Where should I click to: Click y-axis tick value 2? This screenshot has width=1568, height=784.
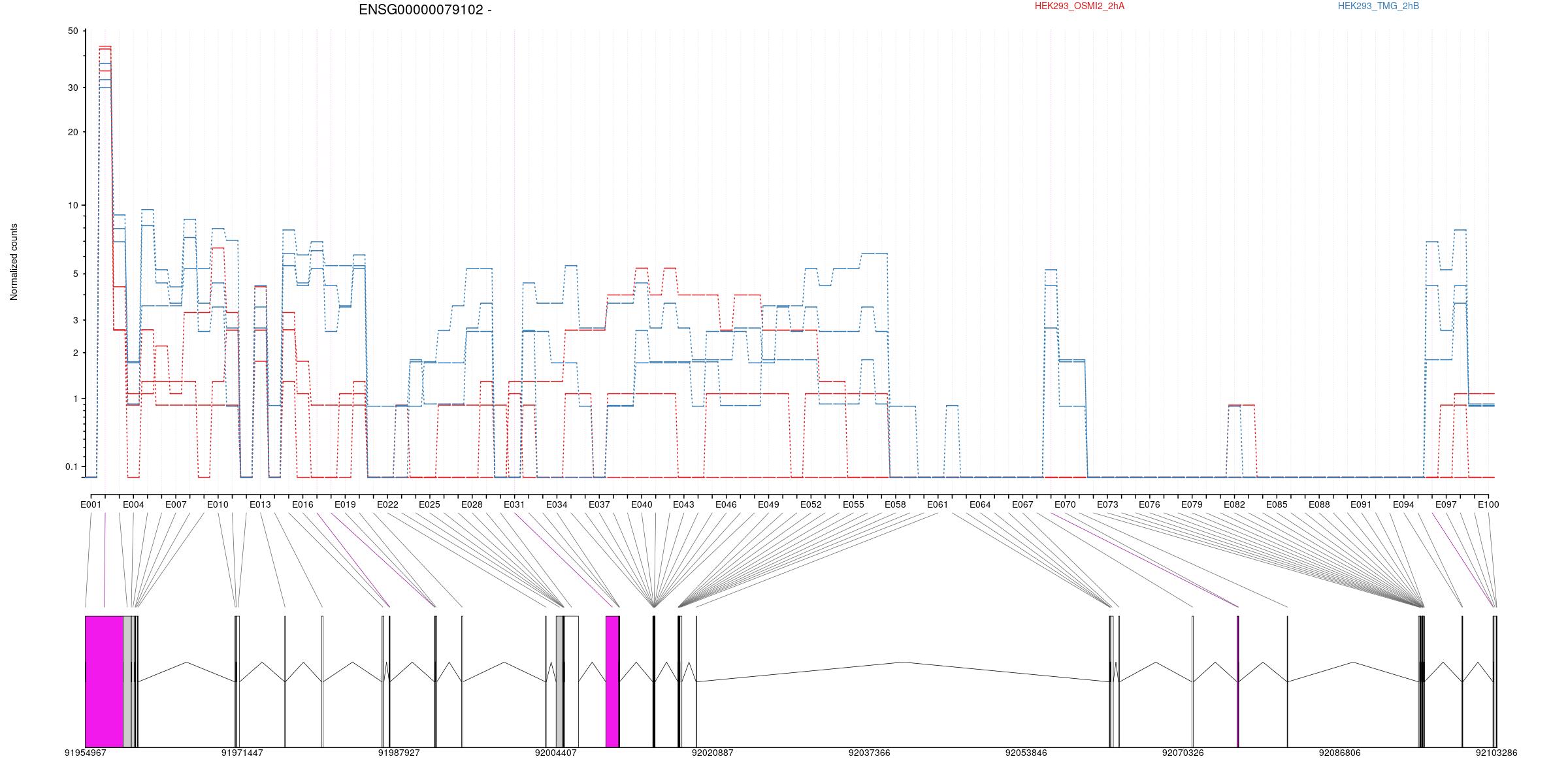[x=75, y=353]
